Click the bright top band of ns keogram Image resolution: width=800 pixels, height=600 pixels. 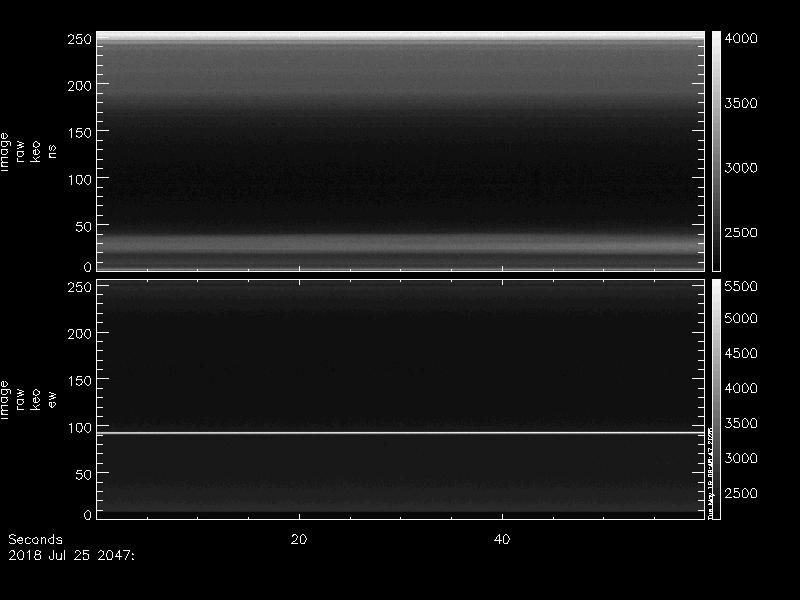pyautogui.click(x=401, y=36)
